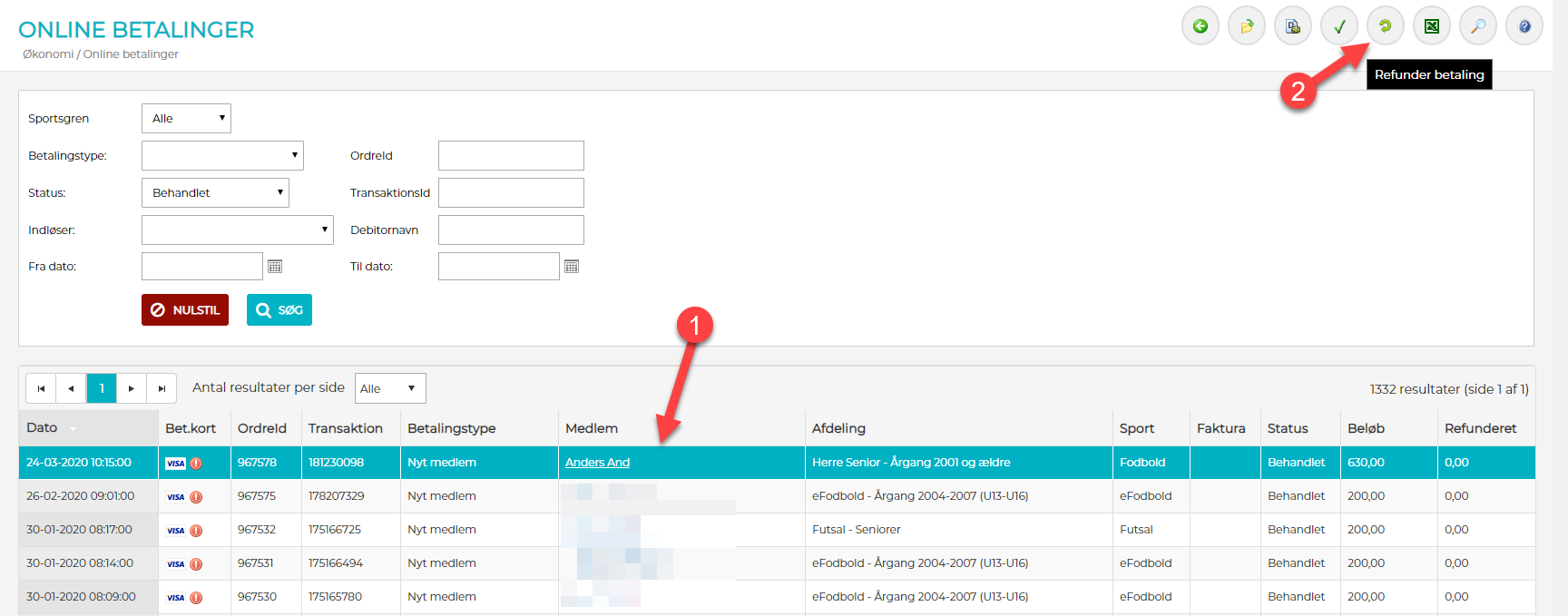Open the Status dropdown showing Behandlet
The height and width of the screenshot is (616, 1568).
215,193
